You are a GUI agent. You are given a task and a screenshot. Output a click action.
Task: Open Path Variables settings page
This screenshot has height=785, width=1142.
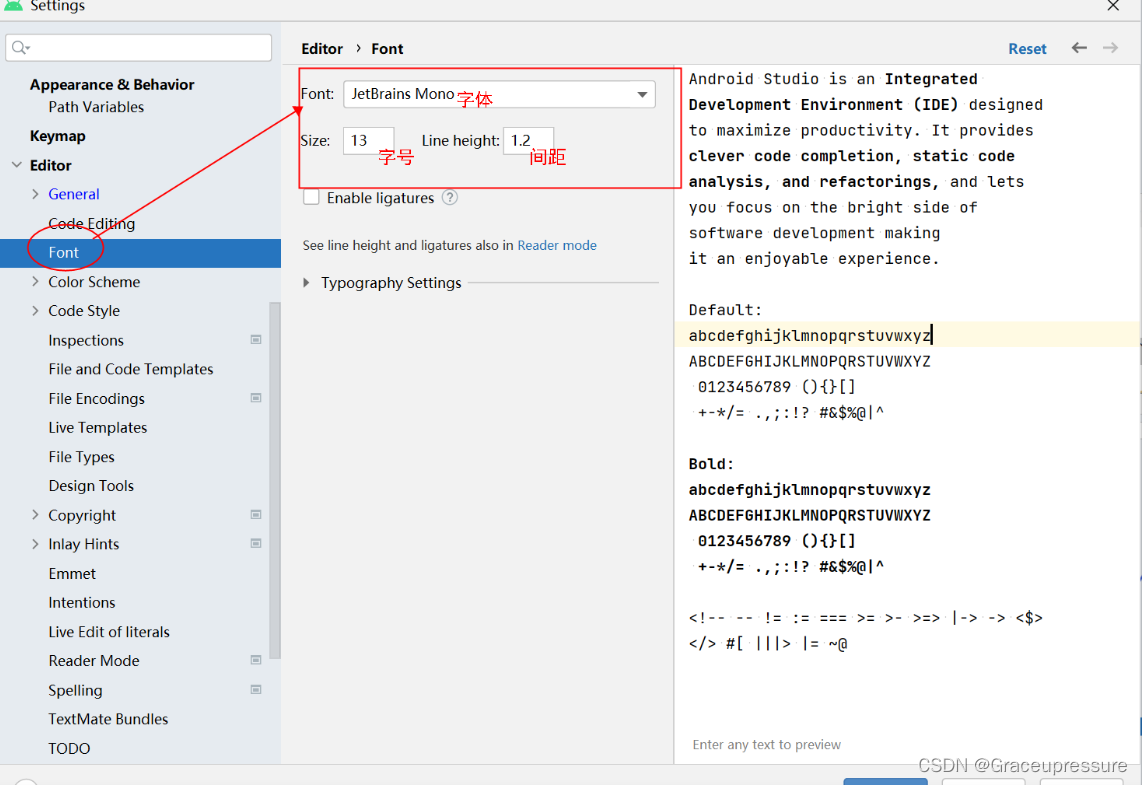(x=96, y=107)
